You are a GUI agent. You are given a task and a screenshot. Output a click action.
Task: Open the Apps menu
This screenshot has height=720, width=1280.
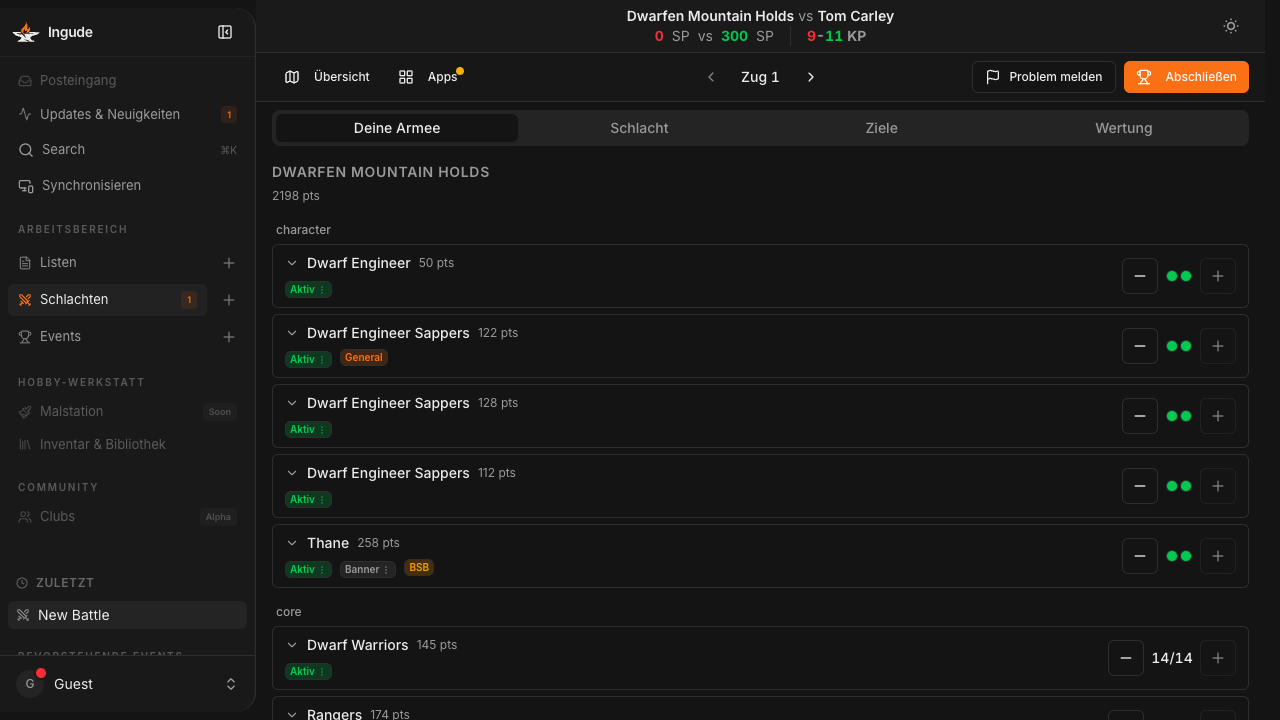tap(428, 77)
